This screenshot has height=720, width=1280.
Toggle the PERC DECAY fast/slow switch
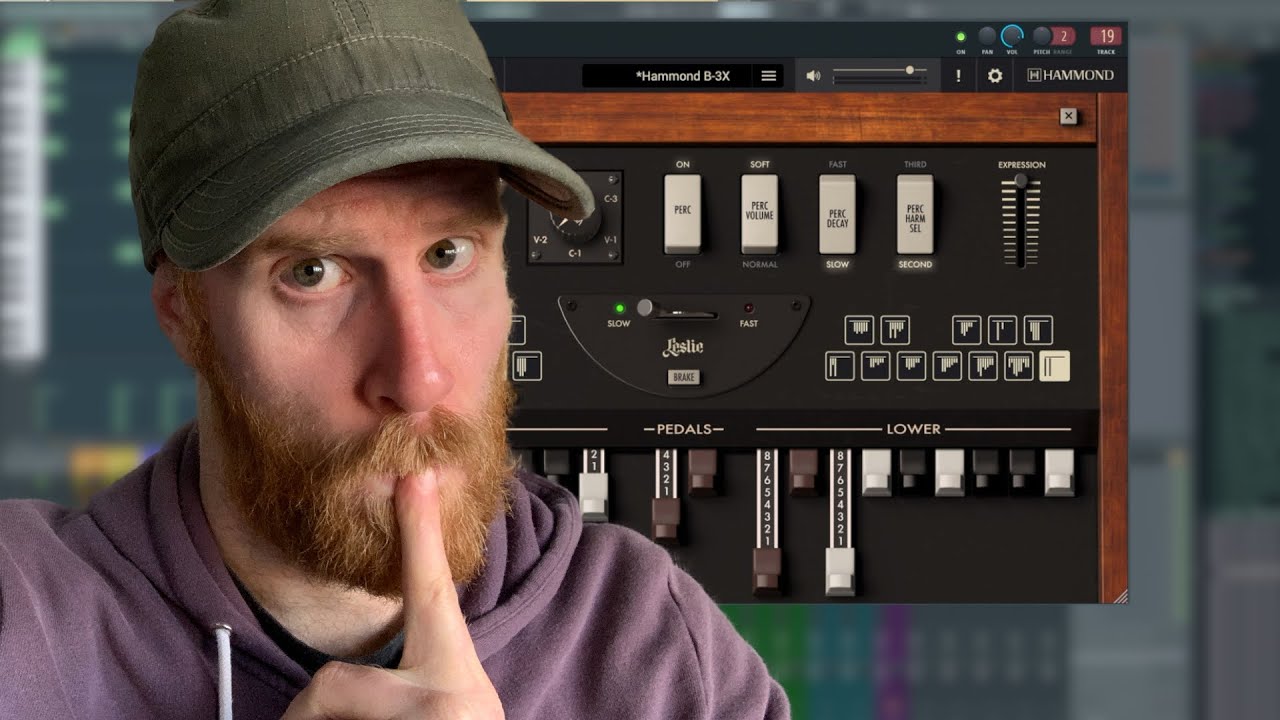pyautogui.click(x=837, y=214)
